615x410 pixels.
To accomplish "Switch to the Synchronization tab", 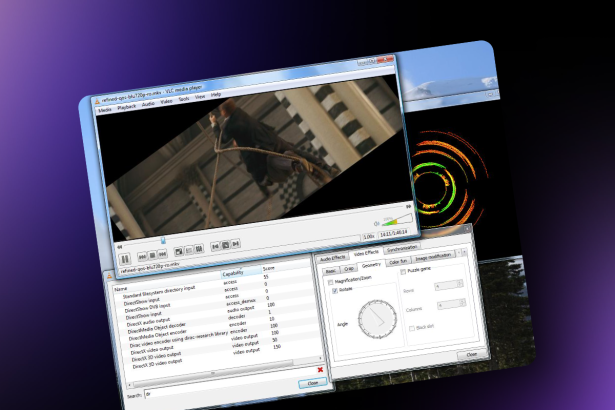I will [402, 248].
